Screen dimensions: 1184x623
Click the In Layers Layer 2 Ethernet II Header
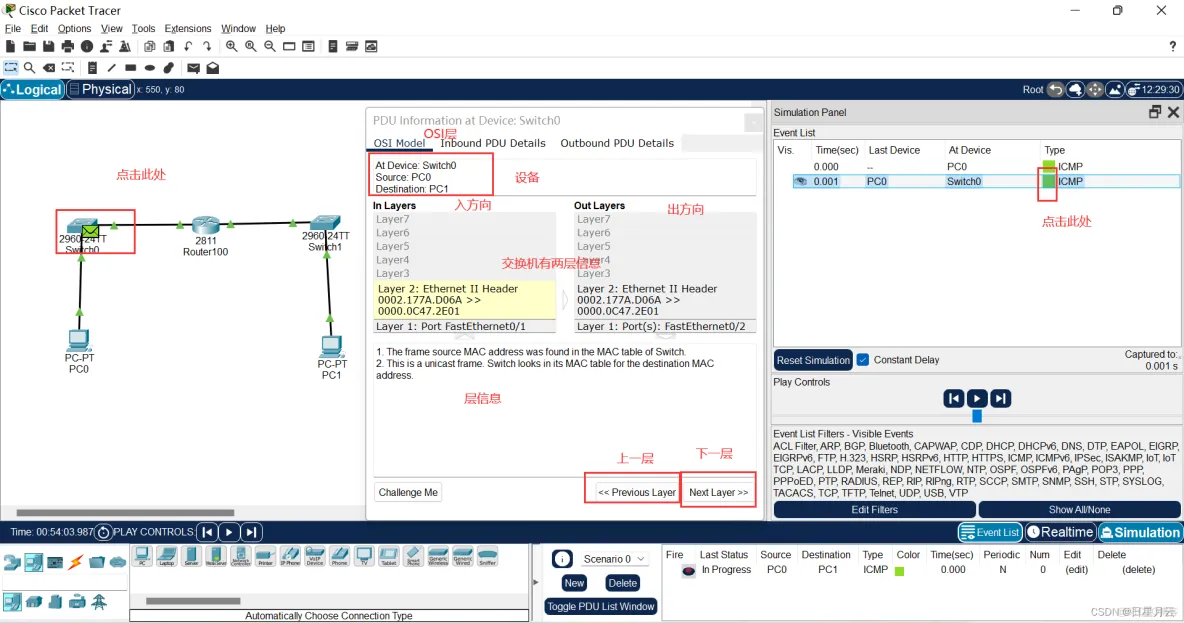coord(464,300)
